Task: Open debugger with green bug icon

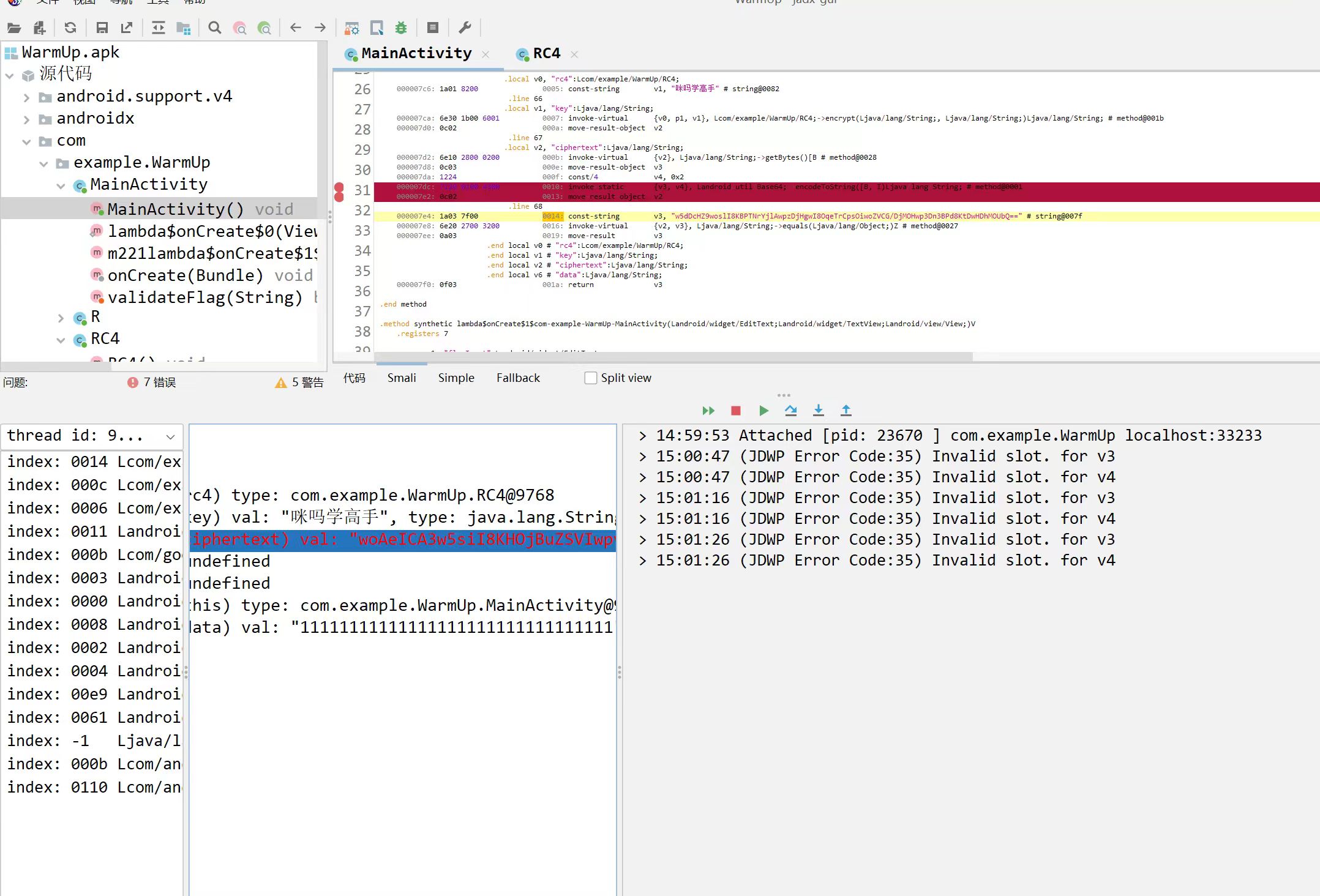Action: coord(401,28)
